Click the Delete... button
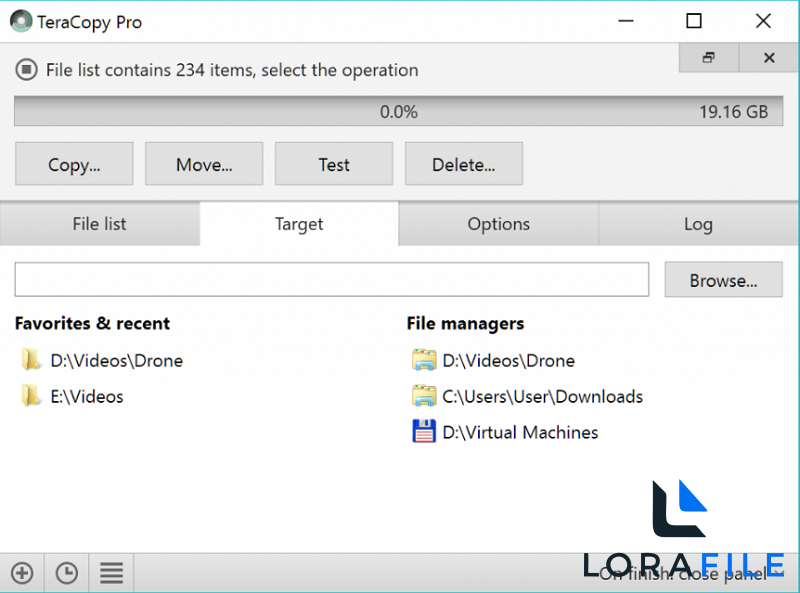Viewport: 800px width, 593px height. (464, 164)
